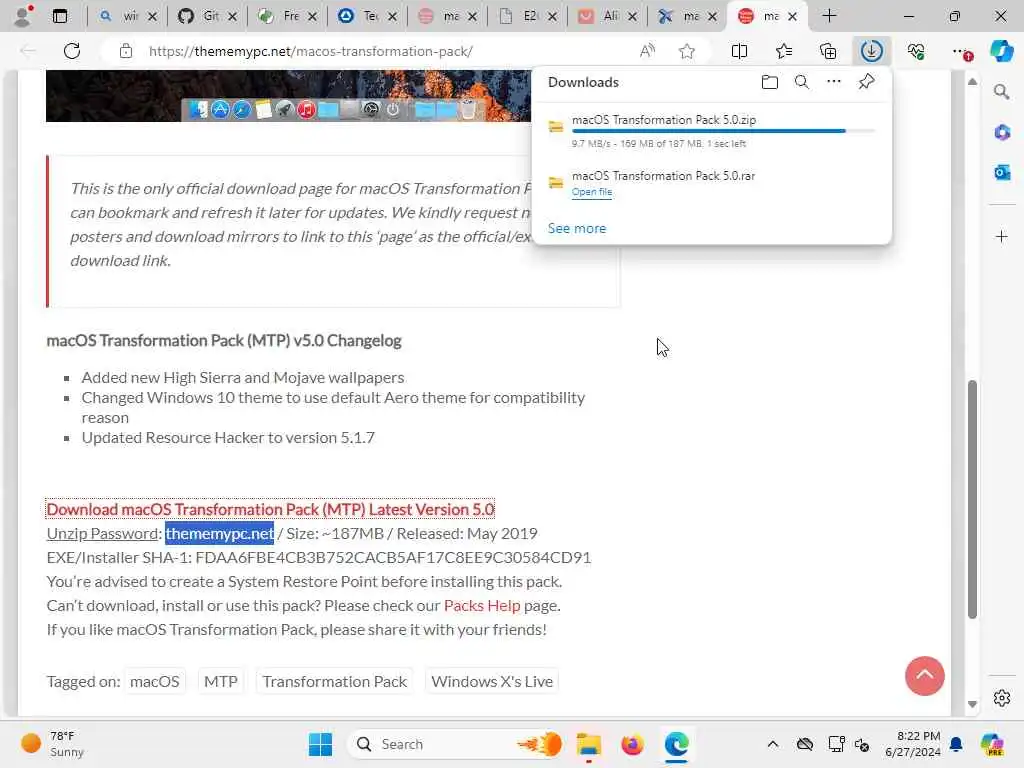The width and height of the screenshot is (1024, 768).
Task: Click the zip download progress bar
Action: (723, 131)
